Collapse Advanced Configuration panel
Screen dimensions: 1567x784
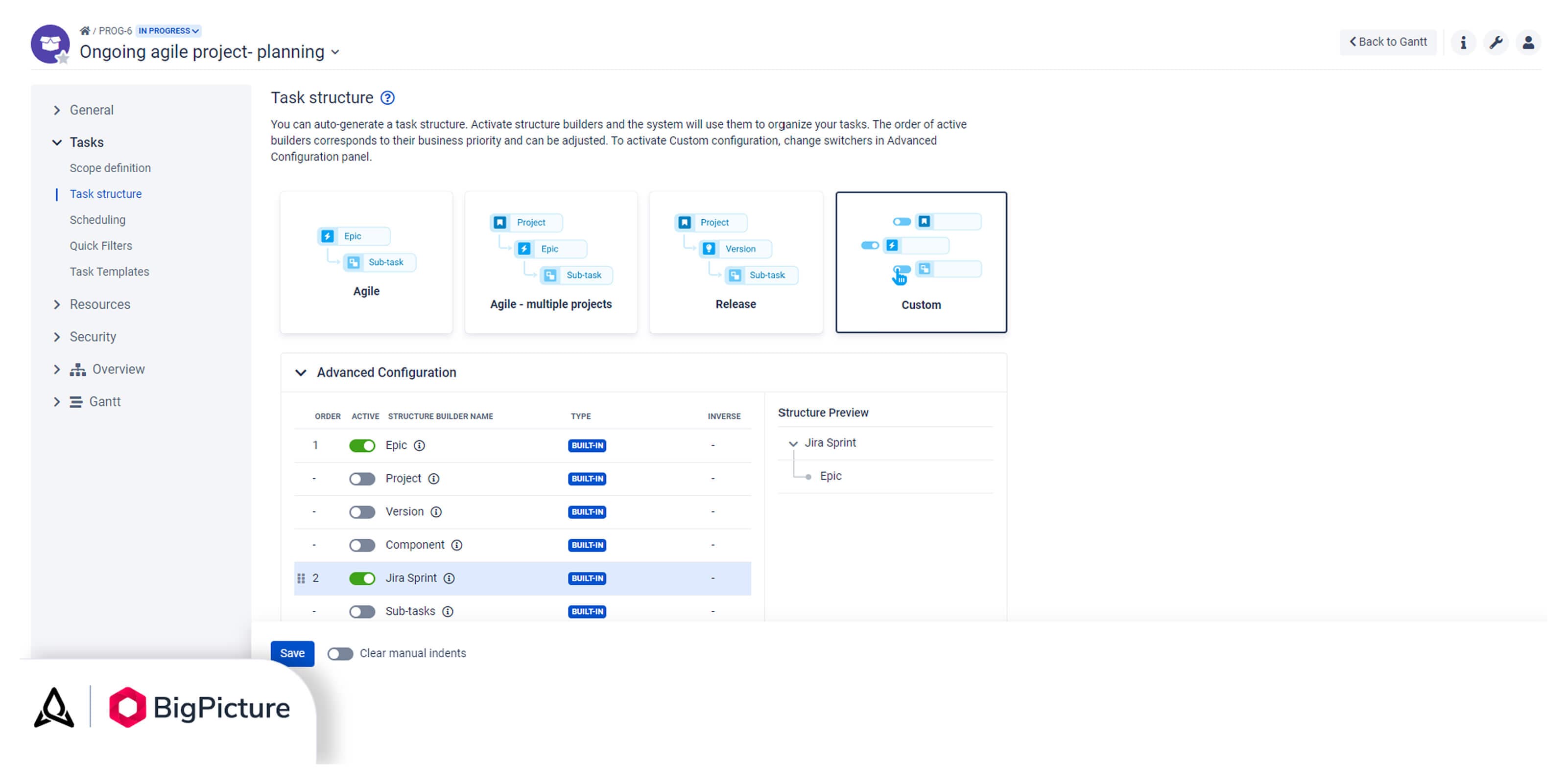tap(301, 372)
